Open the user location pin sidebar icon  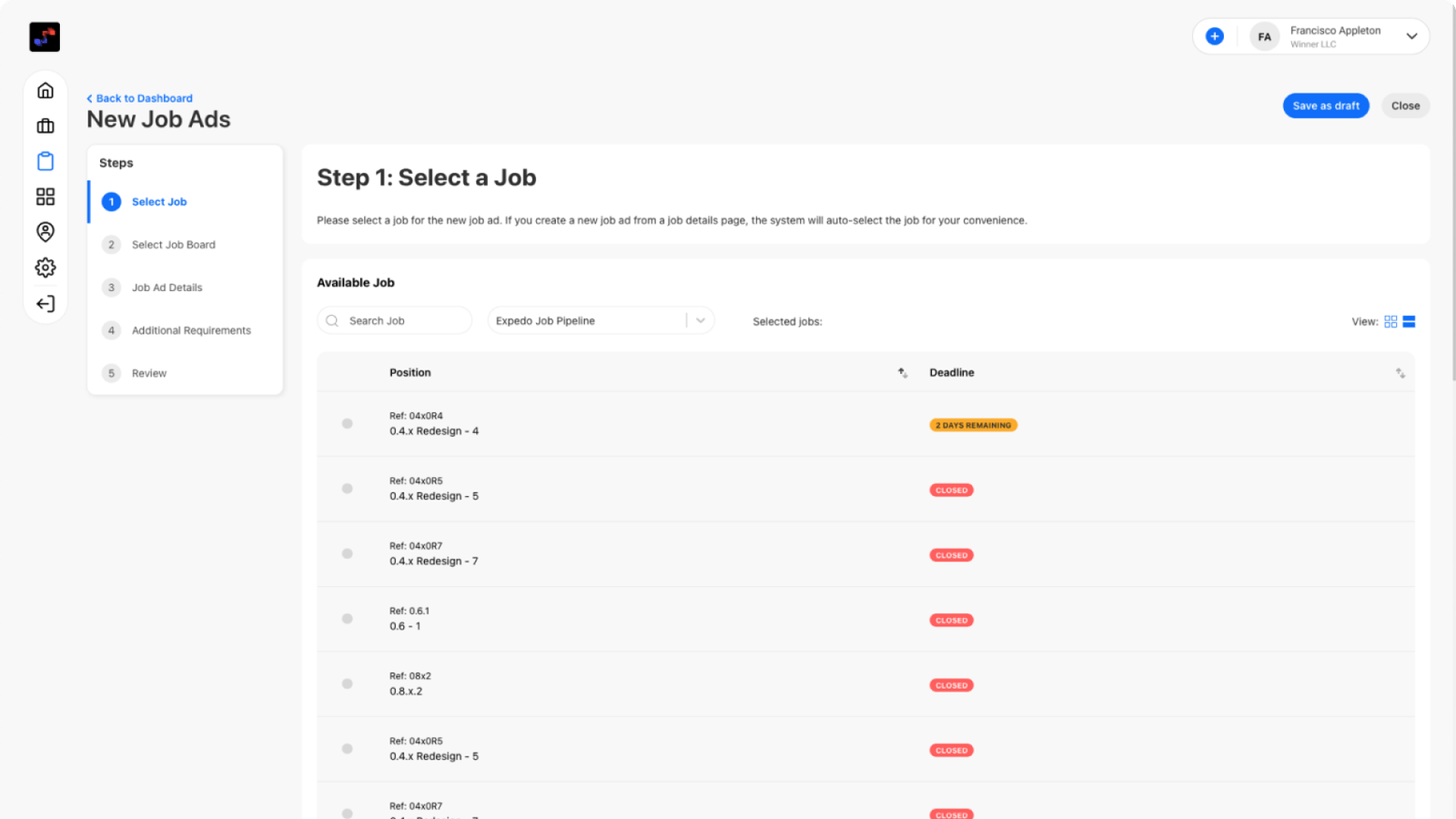(x=45, y=232)
